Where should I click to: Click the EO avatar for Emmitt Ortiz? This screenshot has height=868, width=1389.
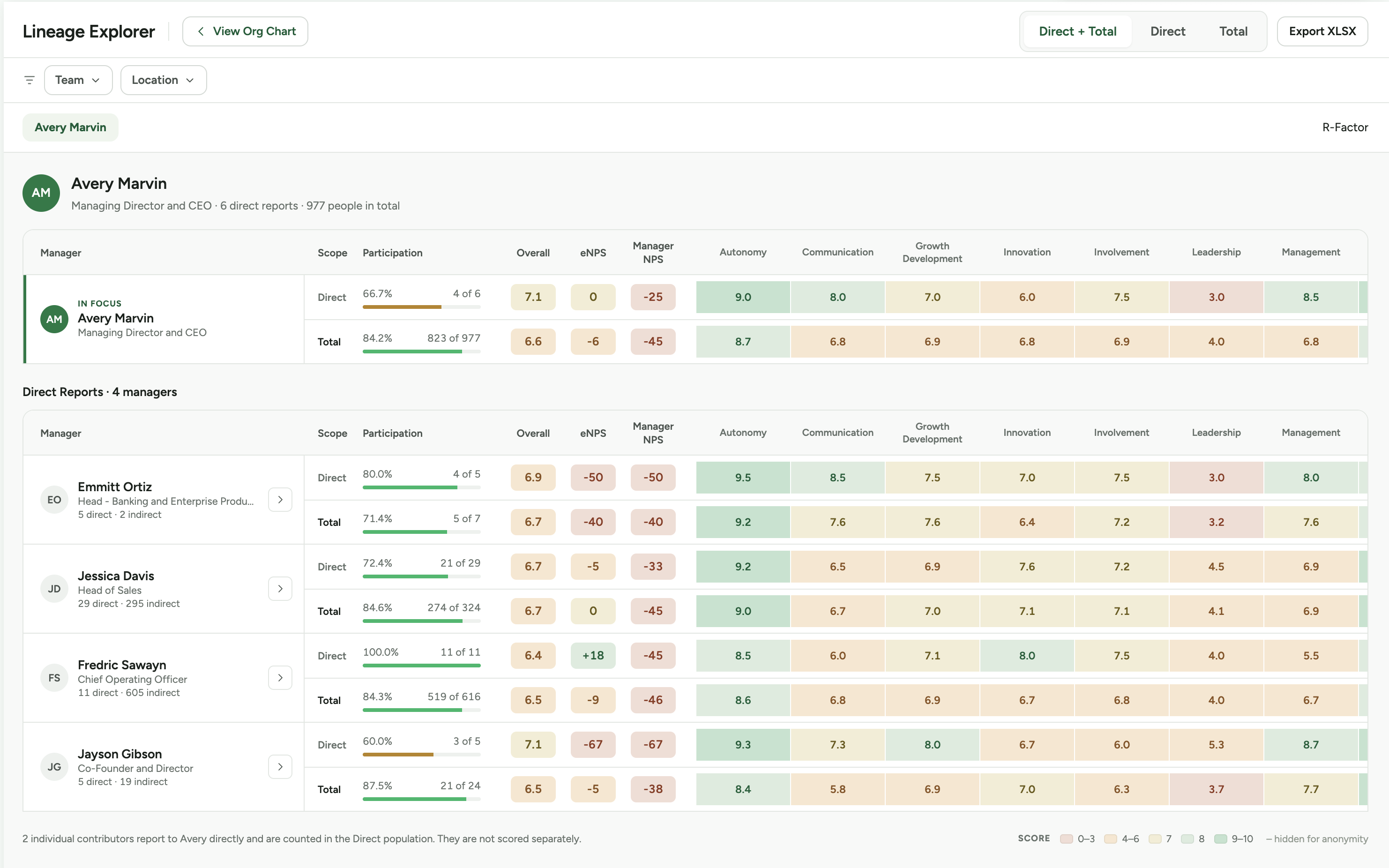point(54,500)
